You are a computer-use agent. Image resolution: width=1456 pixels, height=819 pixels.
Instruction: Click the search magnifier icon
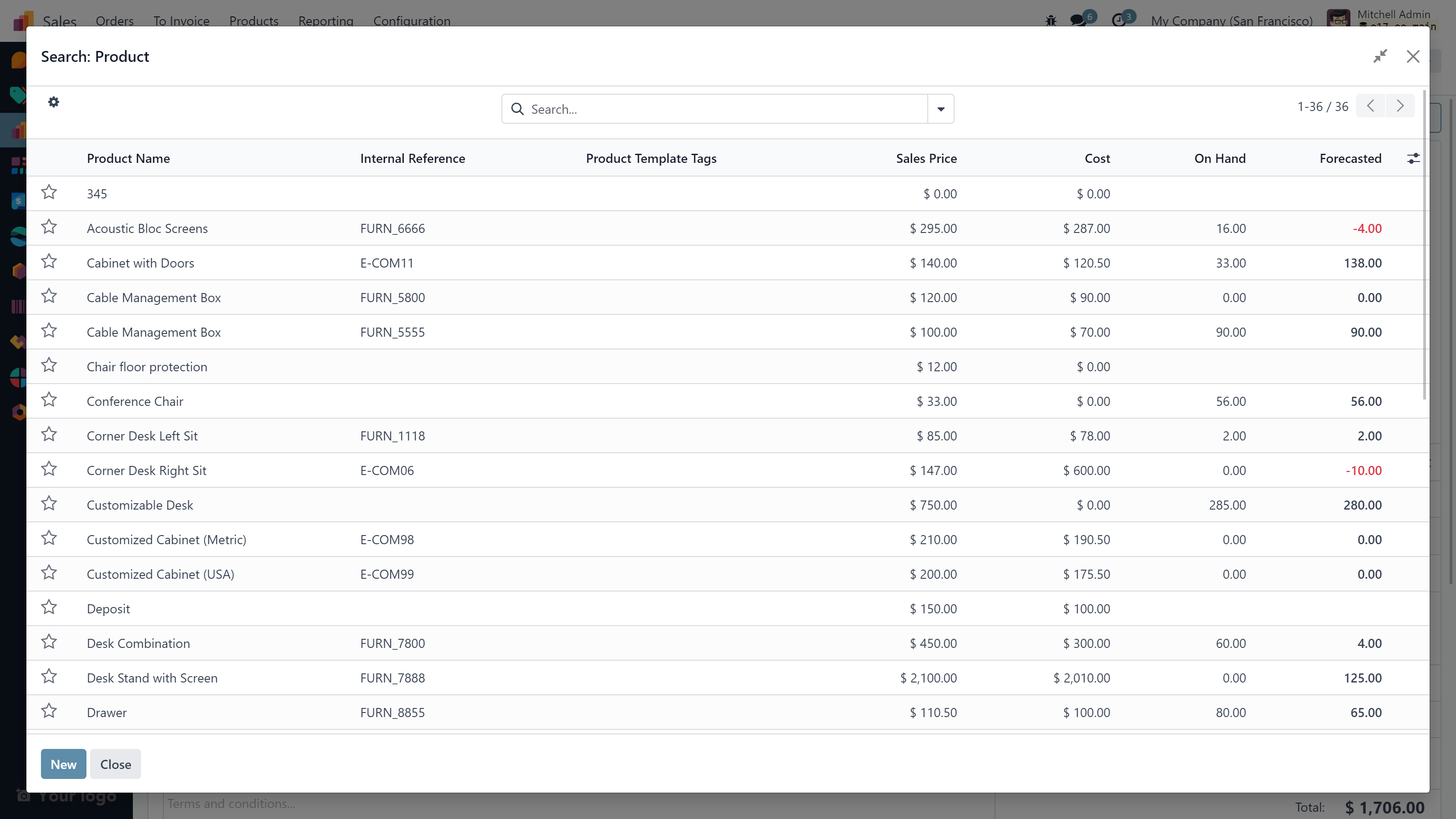coord(517,109)
